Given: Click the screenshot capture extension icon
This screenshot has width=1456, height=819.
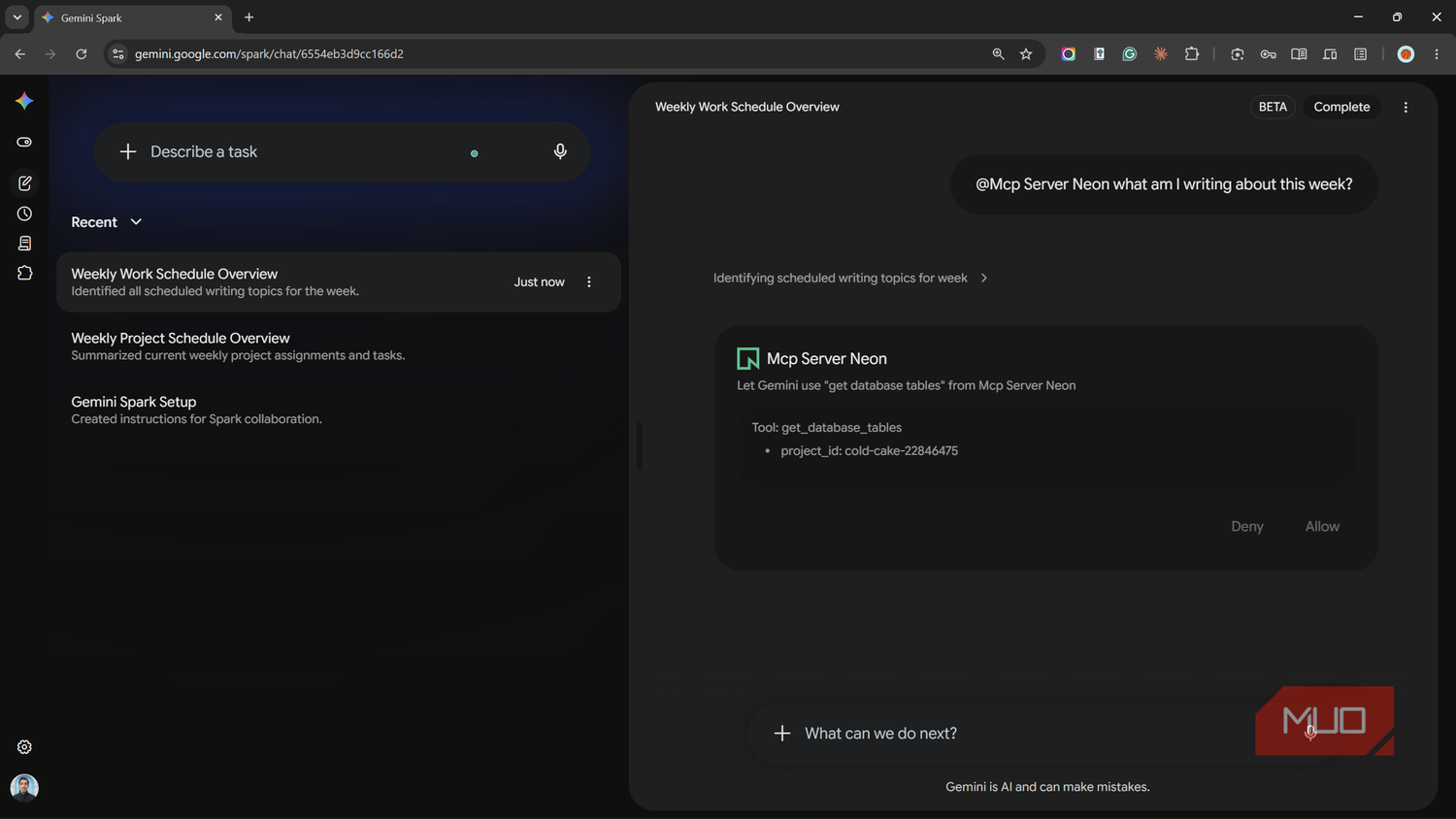Looking at the screenshot, I should click(1237, 54).
